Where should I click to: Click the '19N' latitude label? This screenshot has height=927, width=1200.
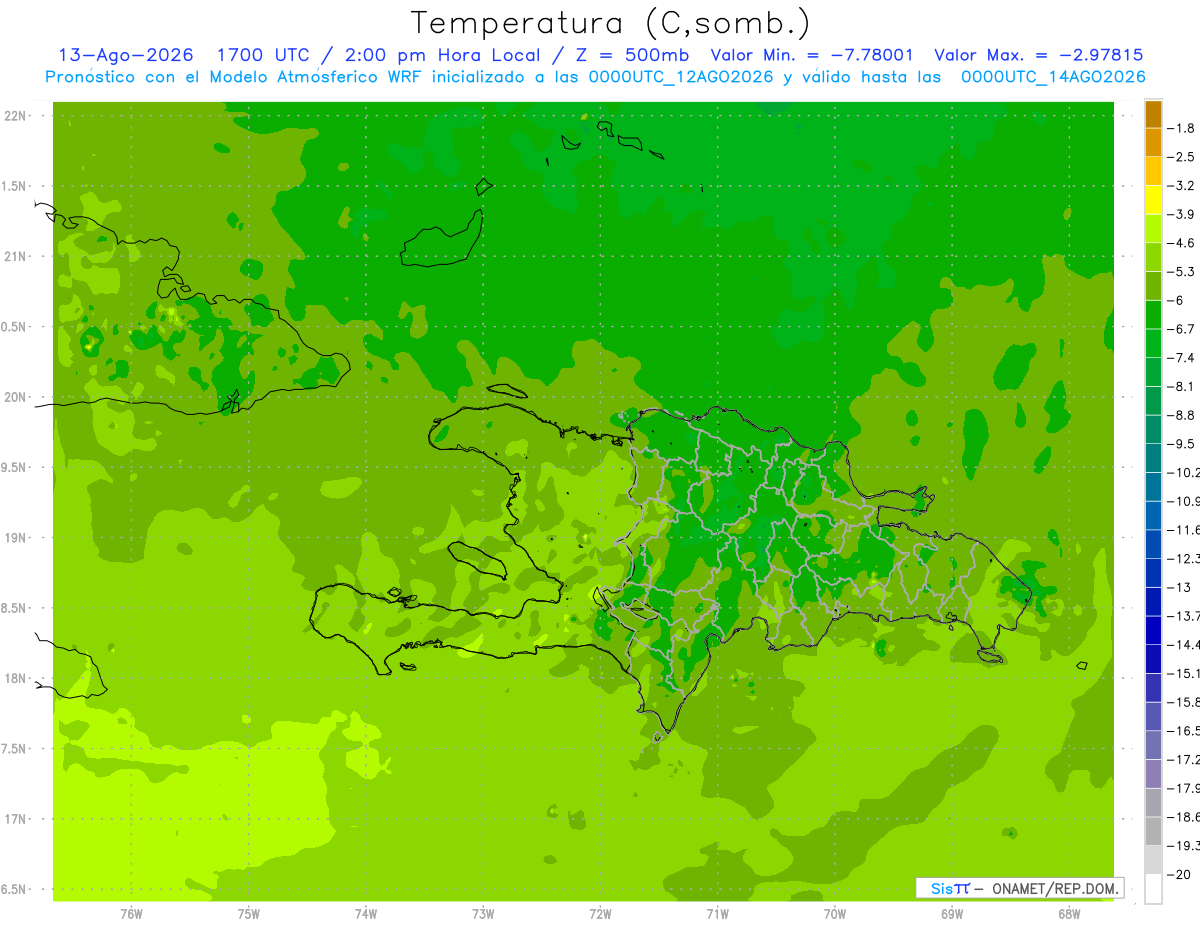14,538
